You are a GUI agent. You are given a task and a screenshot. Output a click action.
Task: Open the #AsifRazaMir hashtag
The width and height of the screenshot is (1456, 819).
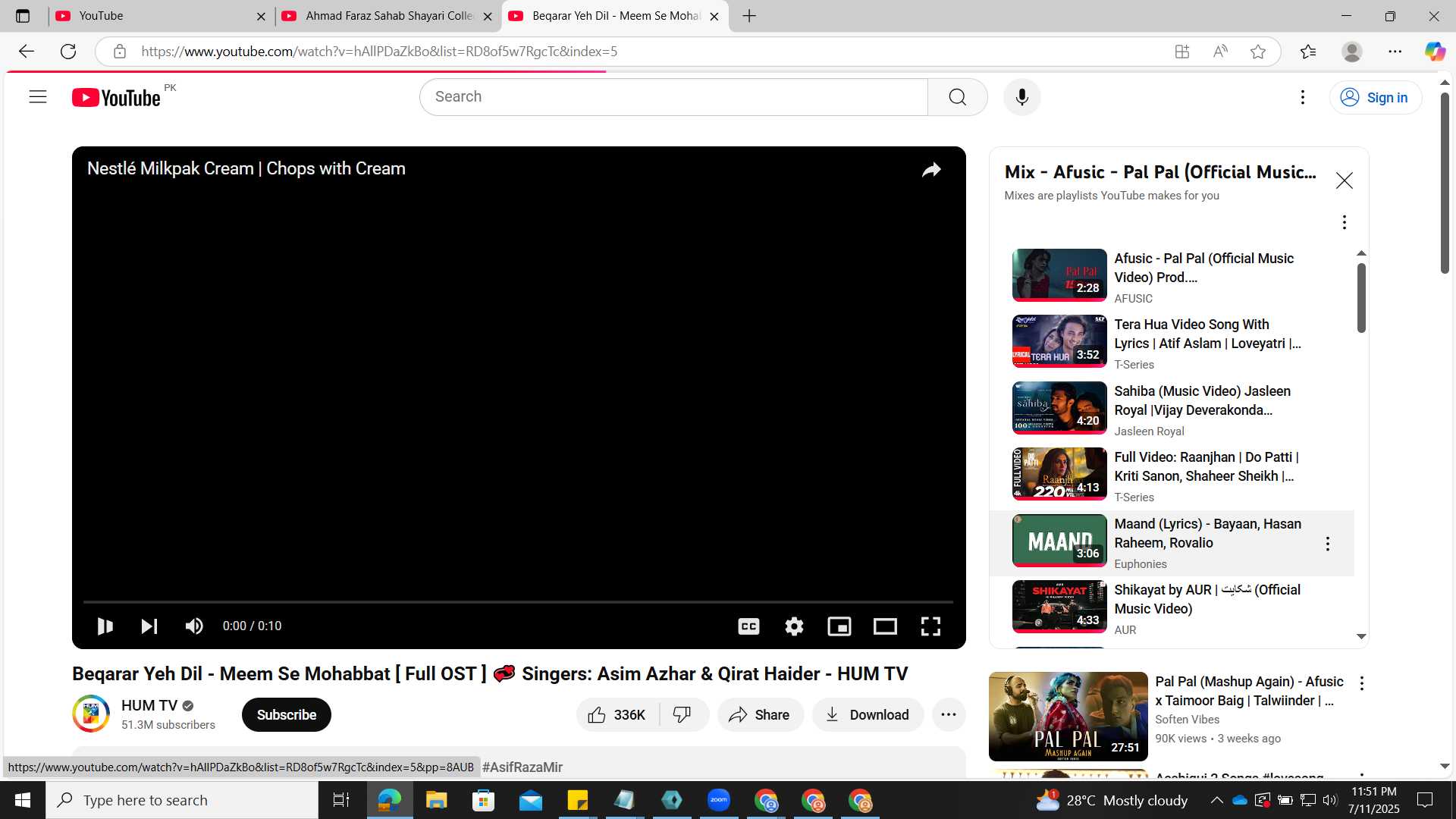pos(522,767)
